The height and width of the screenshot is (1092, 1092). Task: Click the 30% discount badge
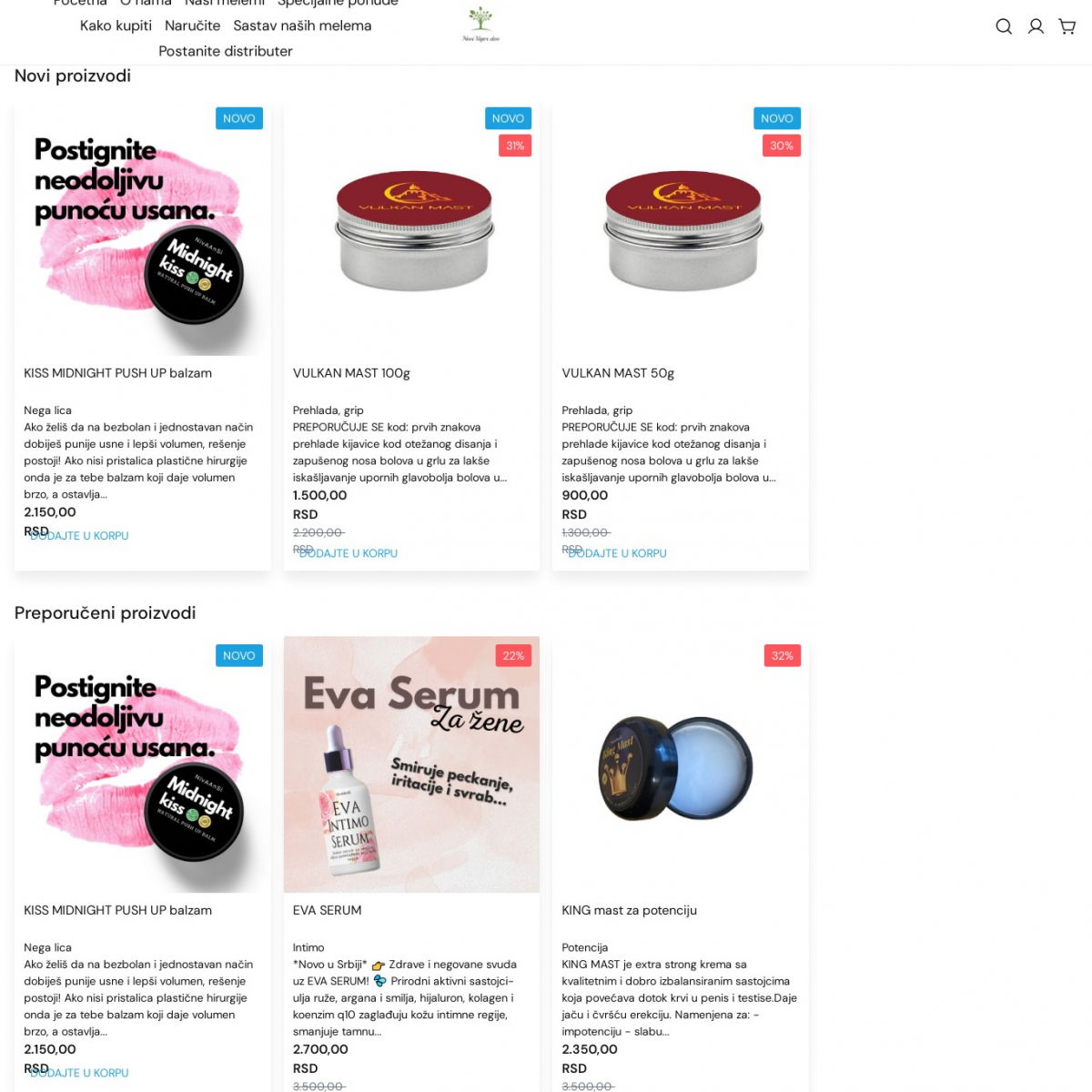coord(782,146)
